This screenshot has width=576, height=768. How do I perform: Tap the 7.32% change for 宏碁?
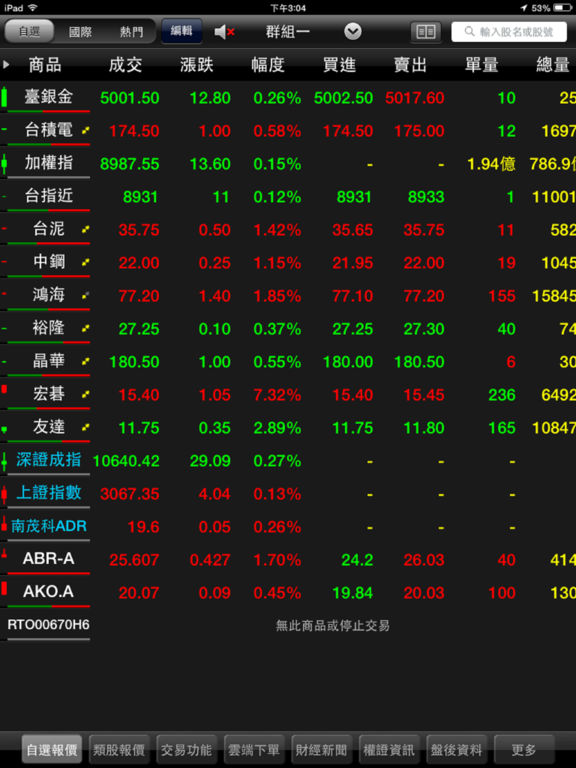pyautogui.click(x=277, y=395)
